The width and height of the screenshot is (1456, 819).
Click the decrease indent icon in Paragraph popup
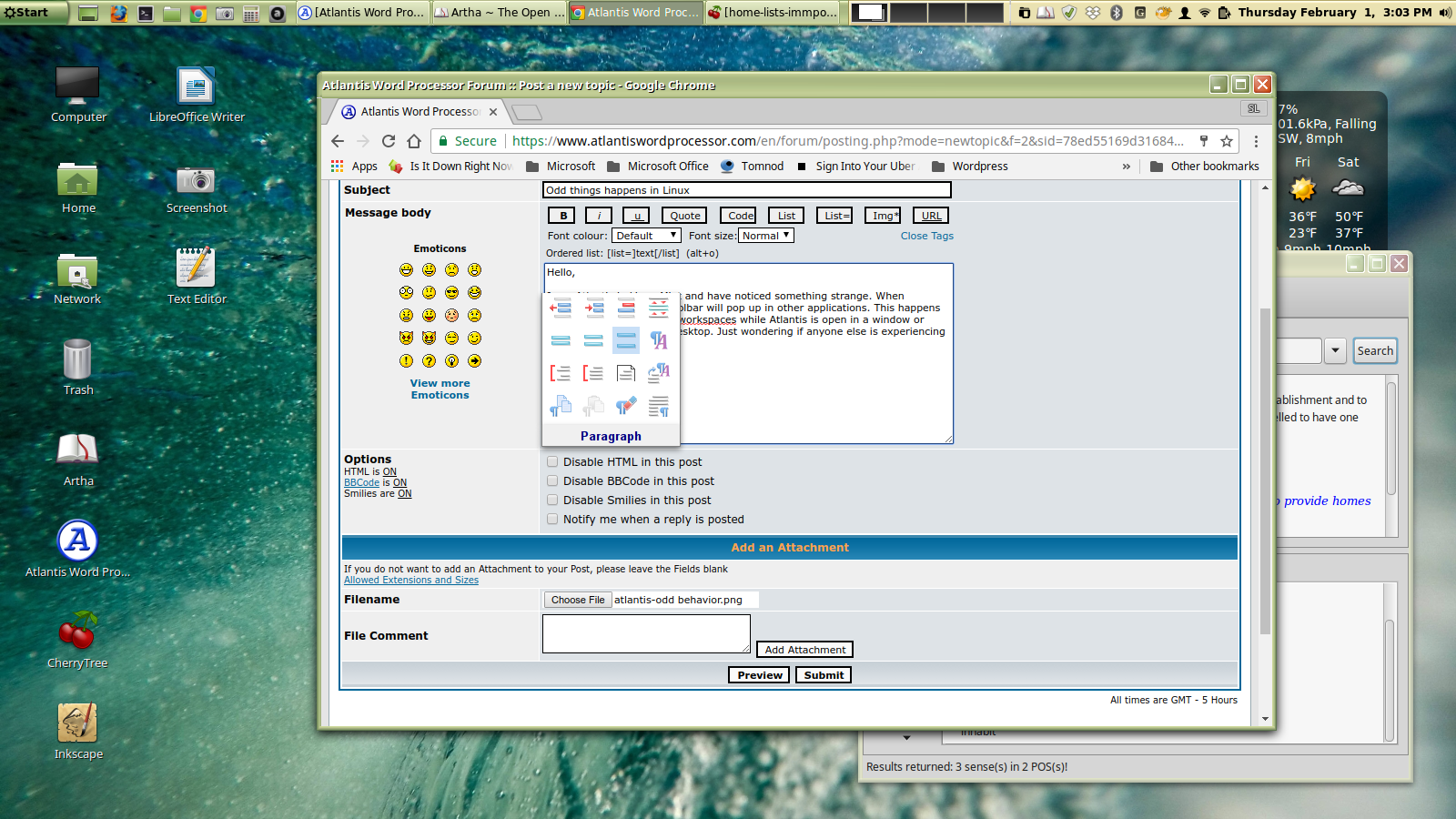point(561,308)
